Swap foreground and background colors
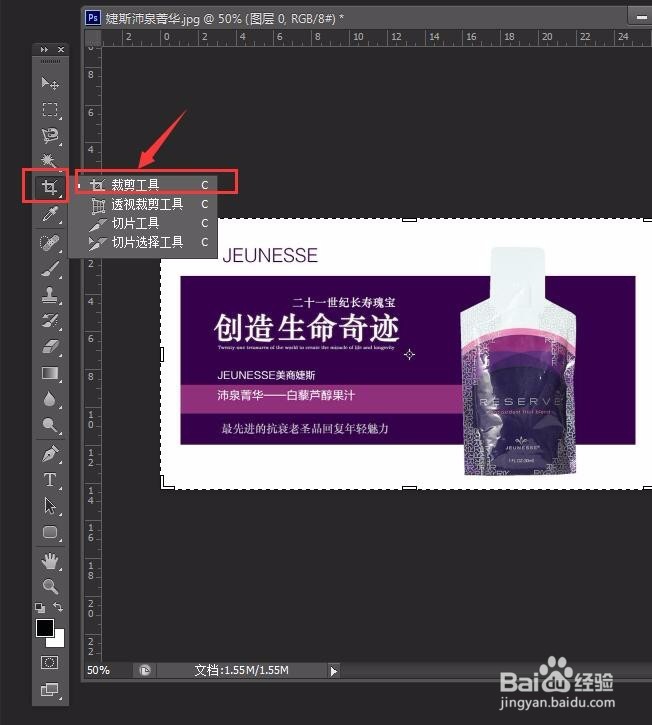 pos(58,607)
